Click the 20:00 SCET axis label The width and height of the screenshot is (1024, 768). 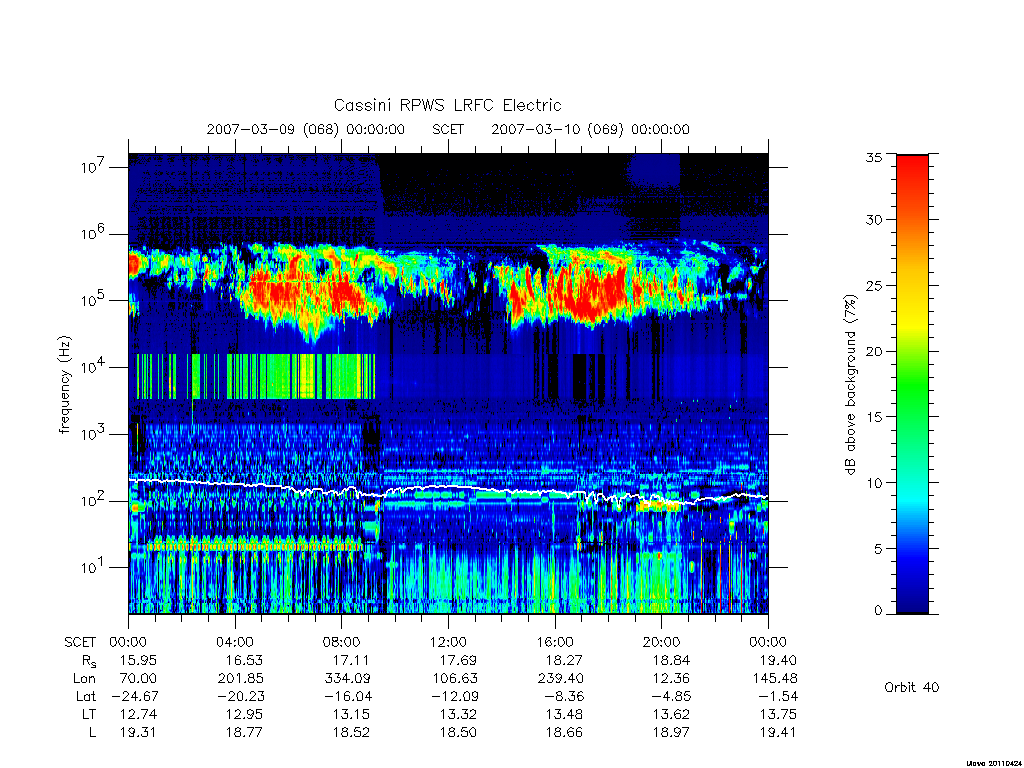click(662, 642)
